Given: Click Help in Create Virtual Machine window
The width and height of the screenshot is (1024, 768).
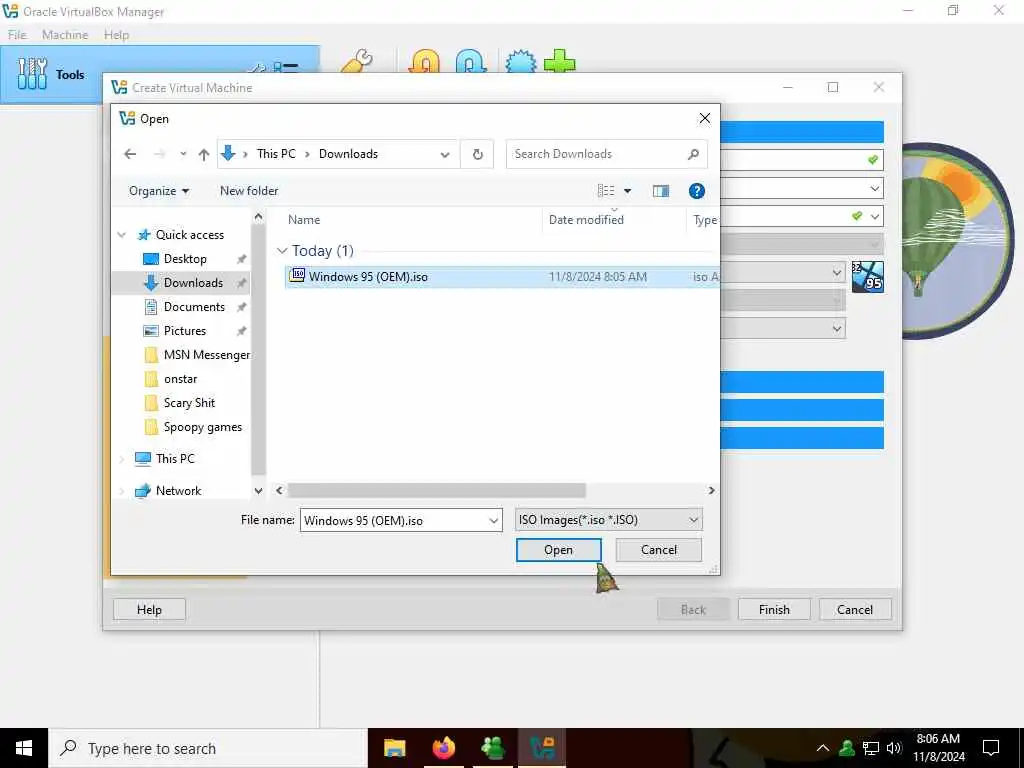Looking at the screenshot, I should (x=149, y=609).
